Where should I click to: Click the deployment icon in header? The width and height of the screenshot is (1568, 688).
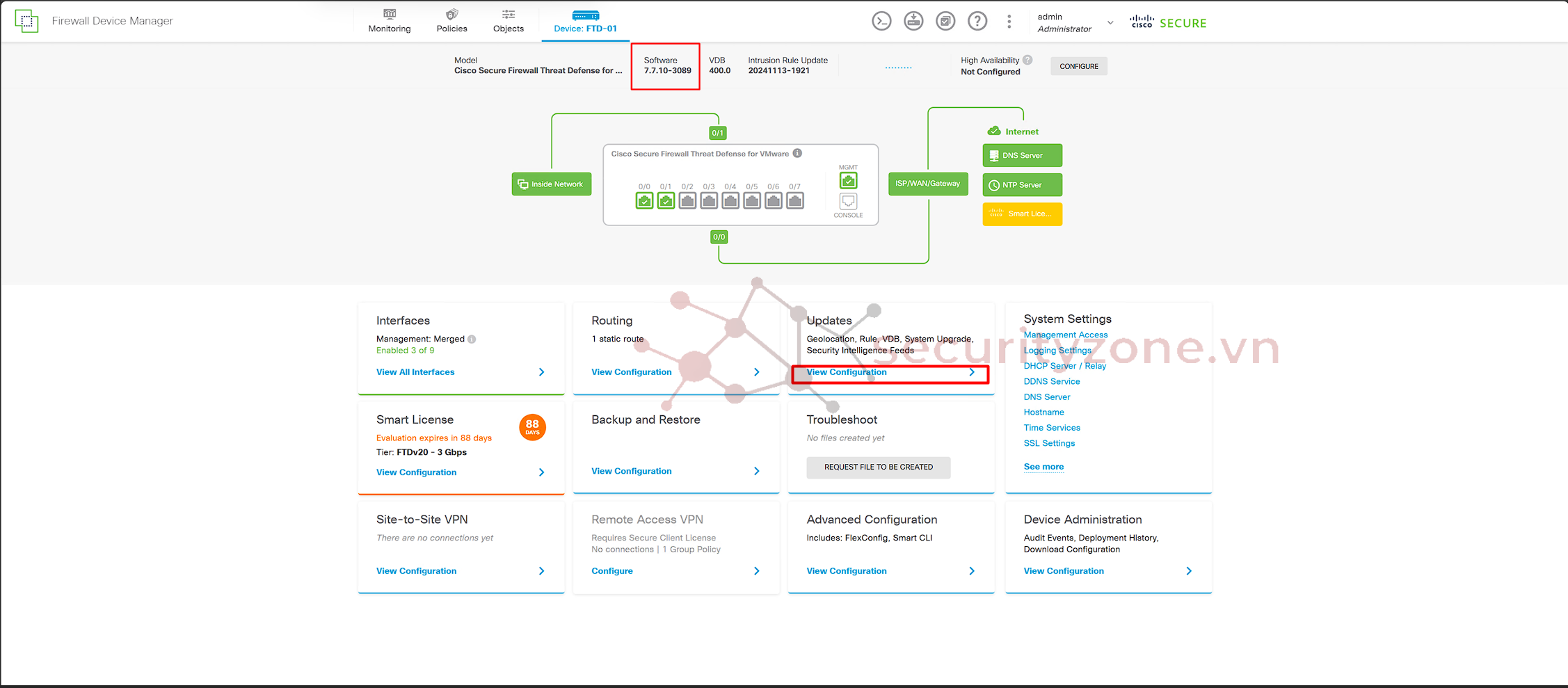[x=913, y=22]
